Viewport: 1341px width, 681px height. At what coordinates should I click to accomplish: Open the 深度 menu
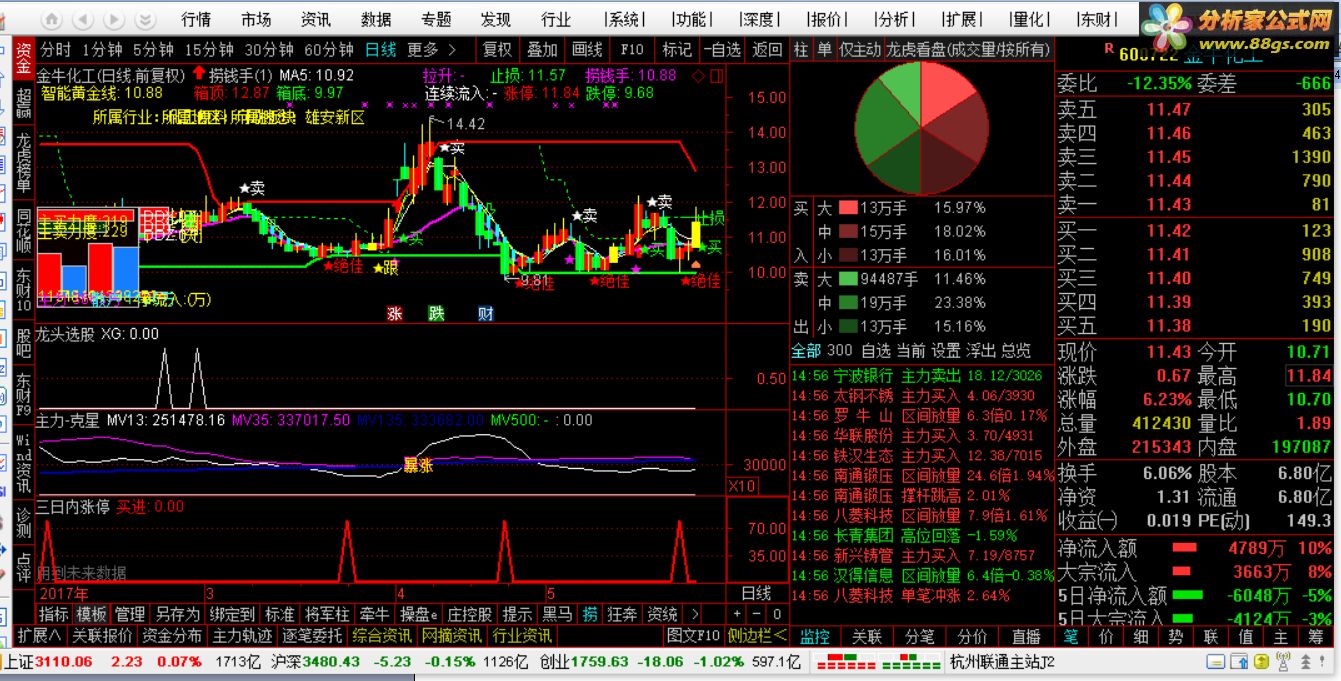758,20
